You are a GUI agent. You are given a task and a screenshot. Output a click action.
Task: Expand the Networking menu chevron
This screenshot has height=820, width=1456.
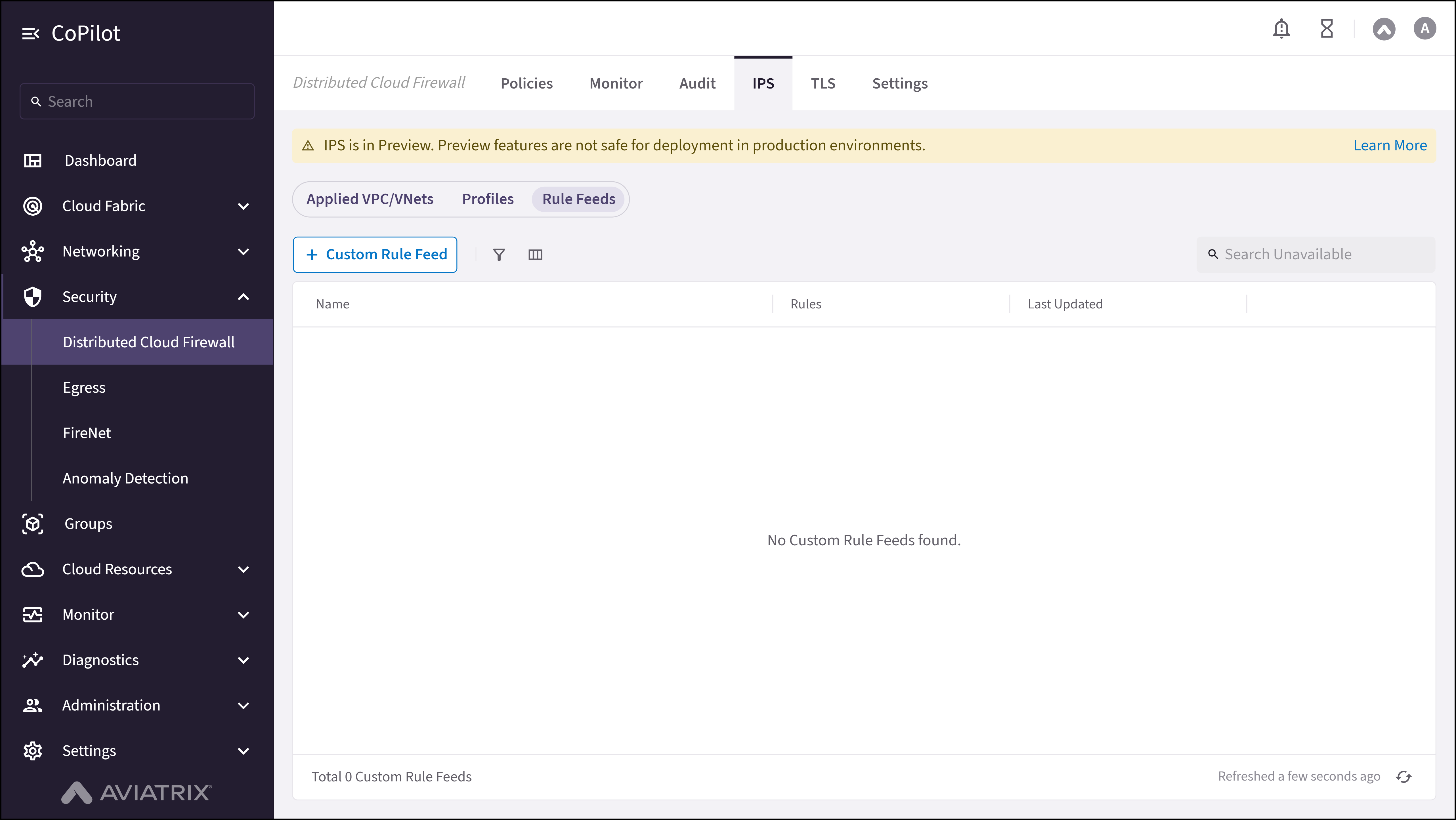pos(244,251)
